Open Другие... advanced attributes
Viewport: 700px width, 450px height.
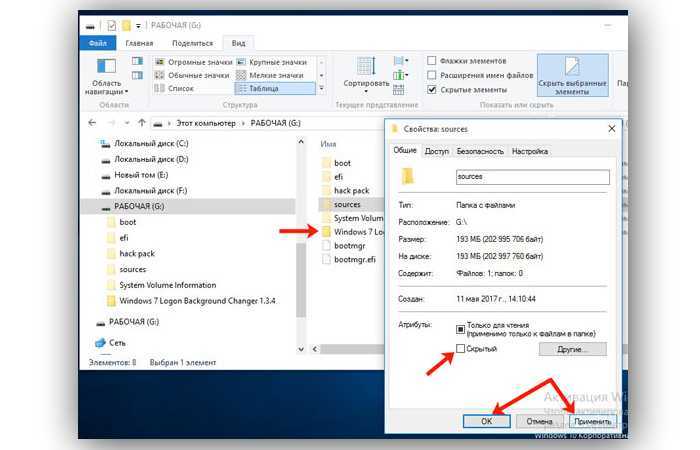tap(573, 349)
